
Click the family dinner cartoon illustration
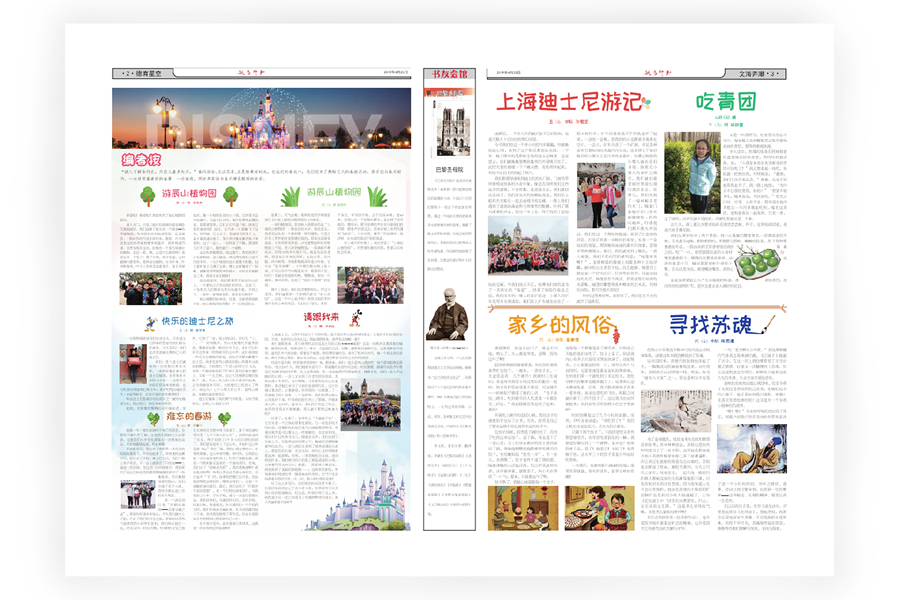(x=523, y=508)
